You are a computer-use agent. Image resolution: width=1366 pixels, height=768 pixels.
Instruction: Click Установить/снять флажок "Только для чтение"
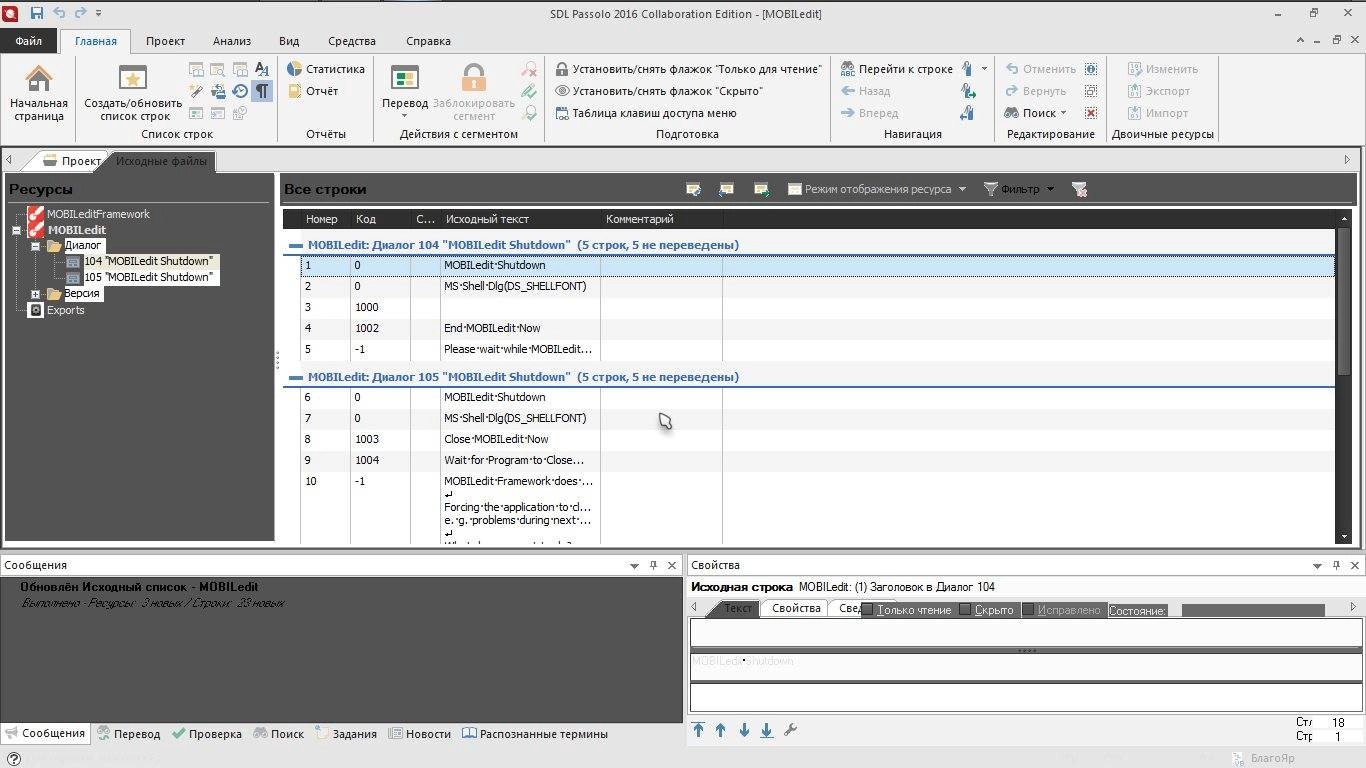688,69
